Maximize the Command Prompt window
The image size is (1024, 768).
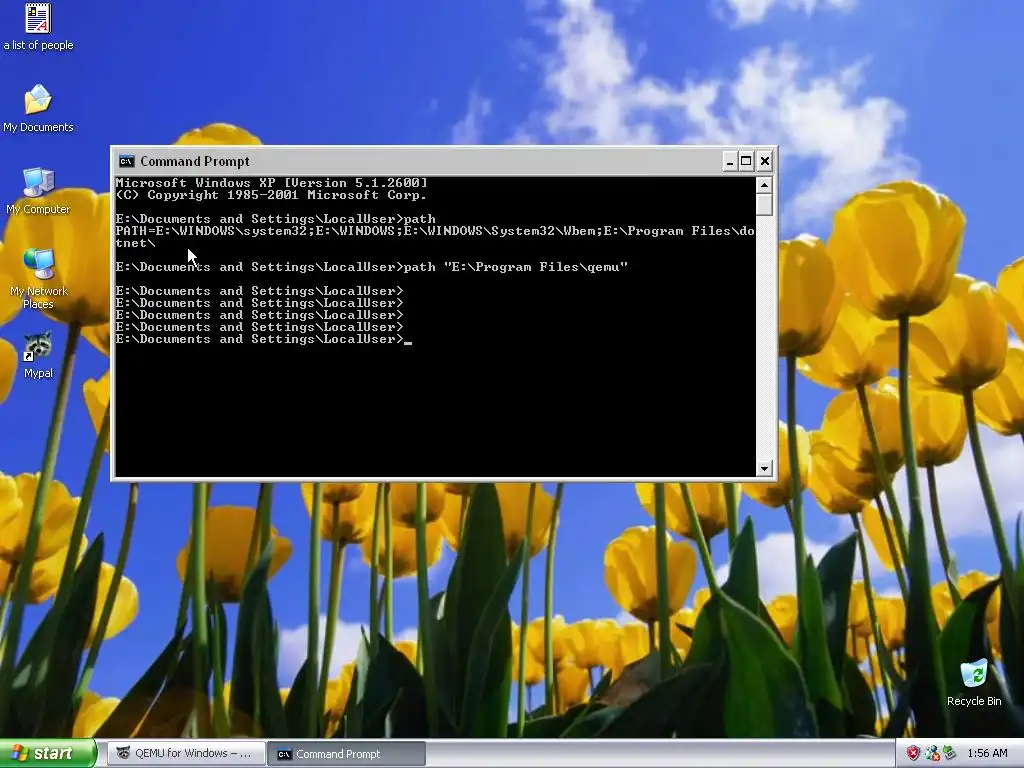click(746, 161)
